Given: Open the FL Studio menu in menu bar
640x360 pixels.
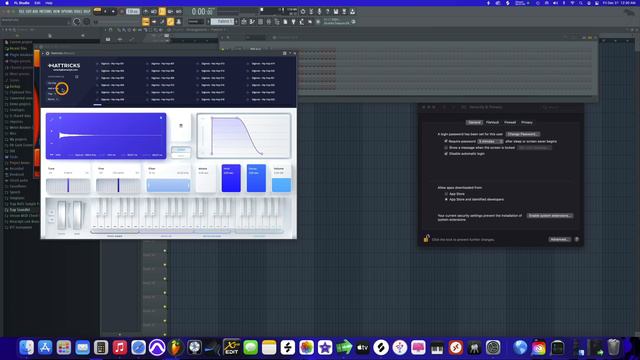Looking at the screenshot, I should (22, 3).
